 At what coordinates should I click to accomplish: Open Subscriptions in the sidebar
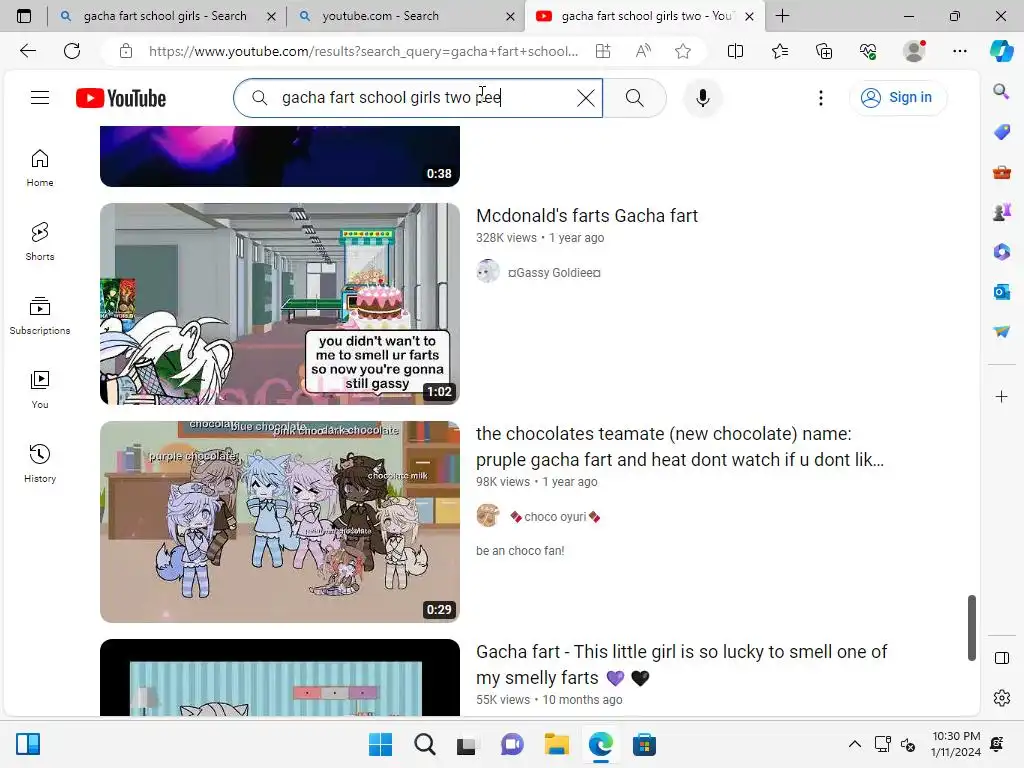click(x=40, y=316)
